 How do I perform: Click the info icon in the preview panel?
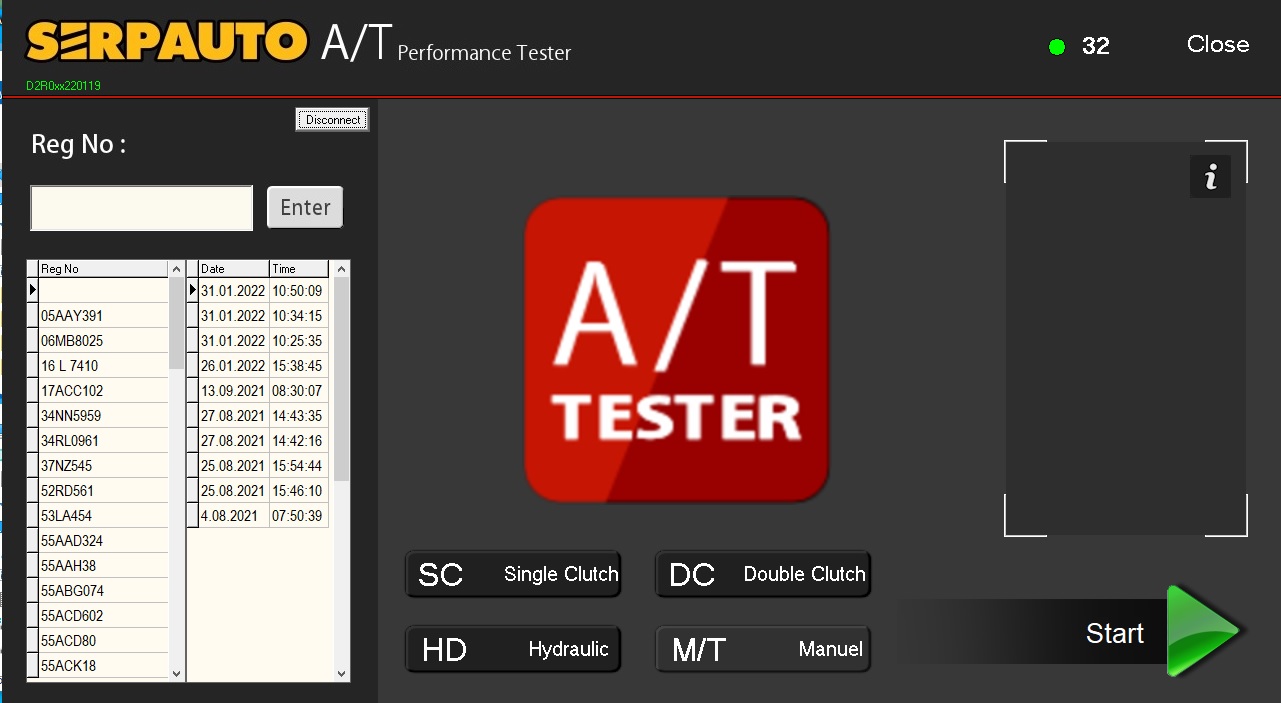1210,178
